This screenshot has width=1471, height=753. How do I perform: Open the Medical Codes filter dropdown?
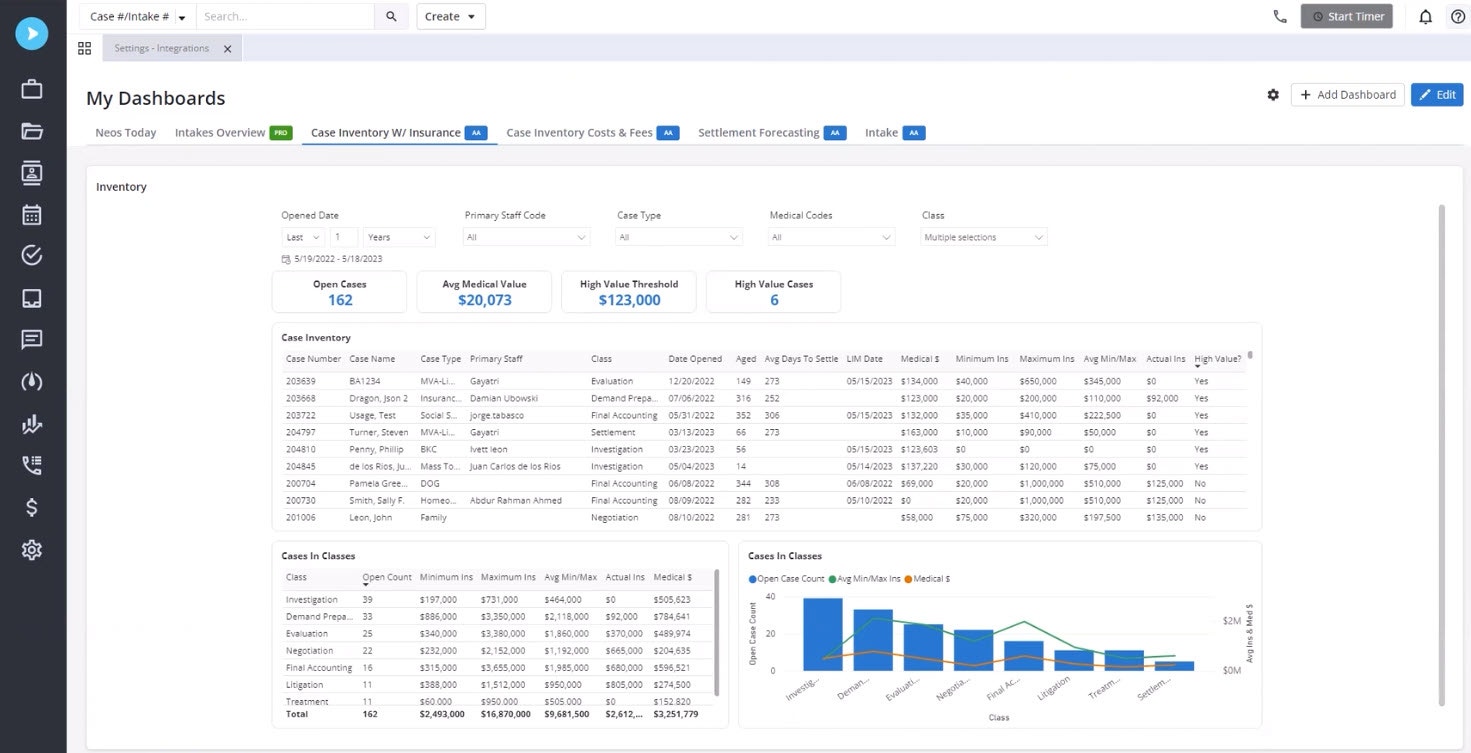tap(831, 238)
